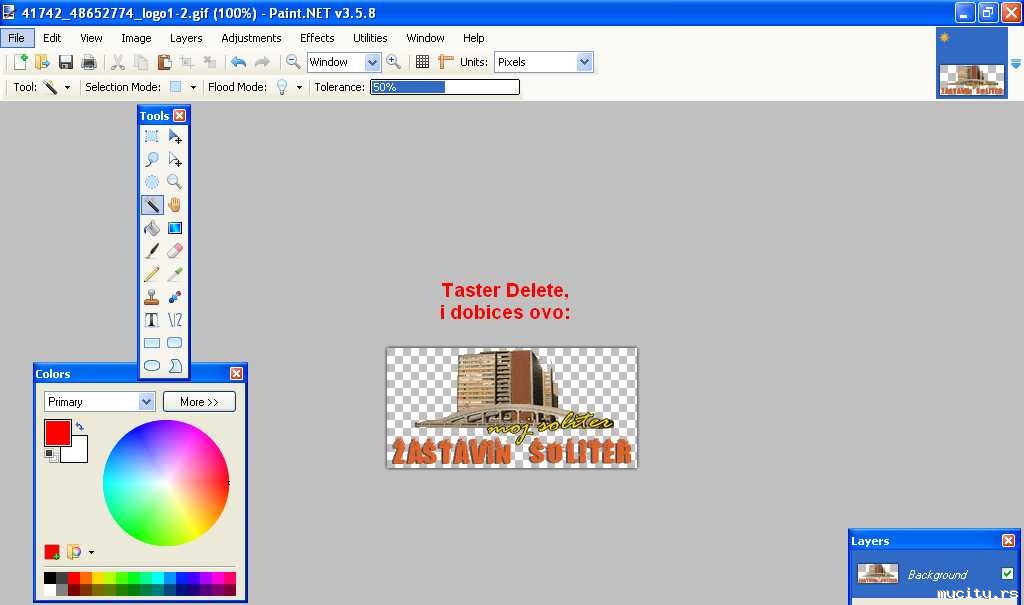This screenshot has width=1024, height=605.
Task: Select the Magic Wand tool
Action: (x=152, y=205)
